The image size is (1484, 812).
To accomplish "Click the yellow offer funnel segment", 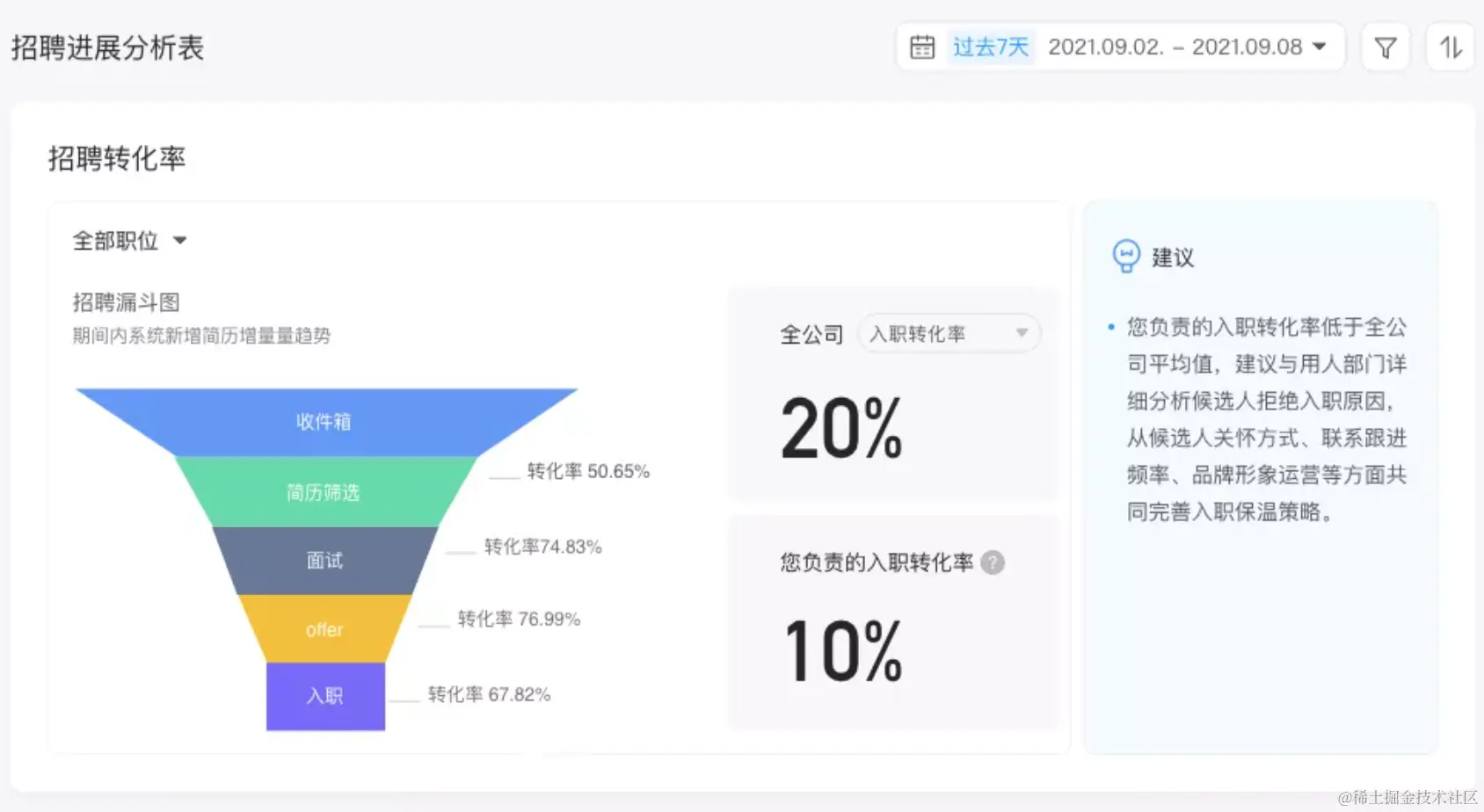I will point(324,629).
